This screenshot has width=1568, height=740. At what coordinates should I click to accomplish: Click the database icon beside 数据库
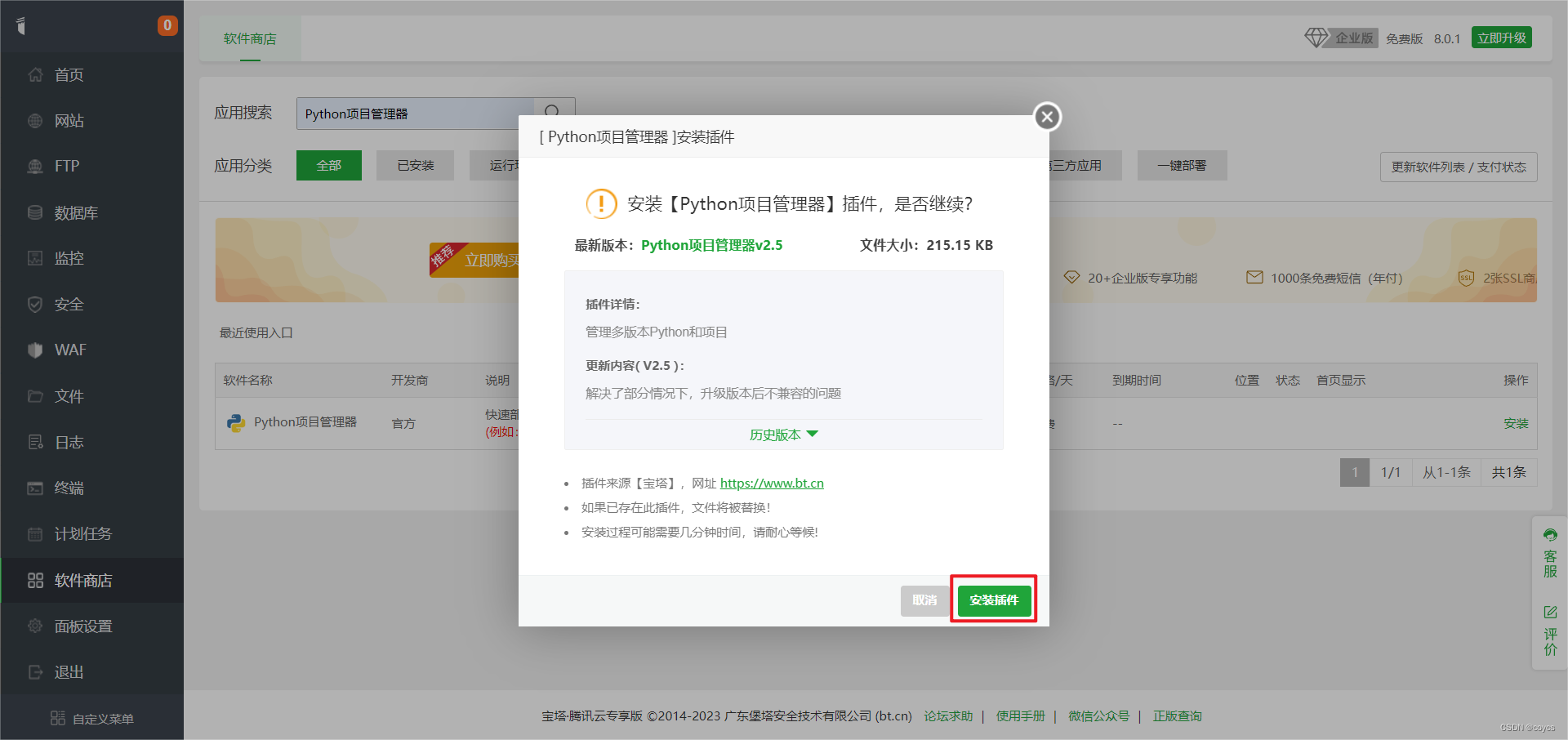[35, 212]
